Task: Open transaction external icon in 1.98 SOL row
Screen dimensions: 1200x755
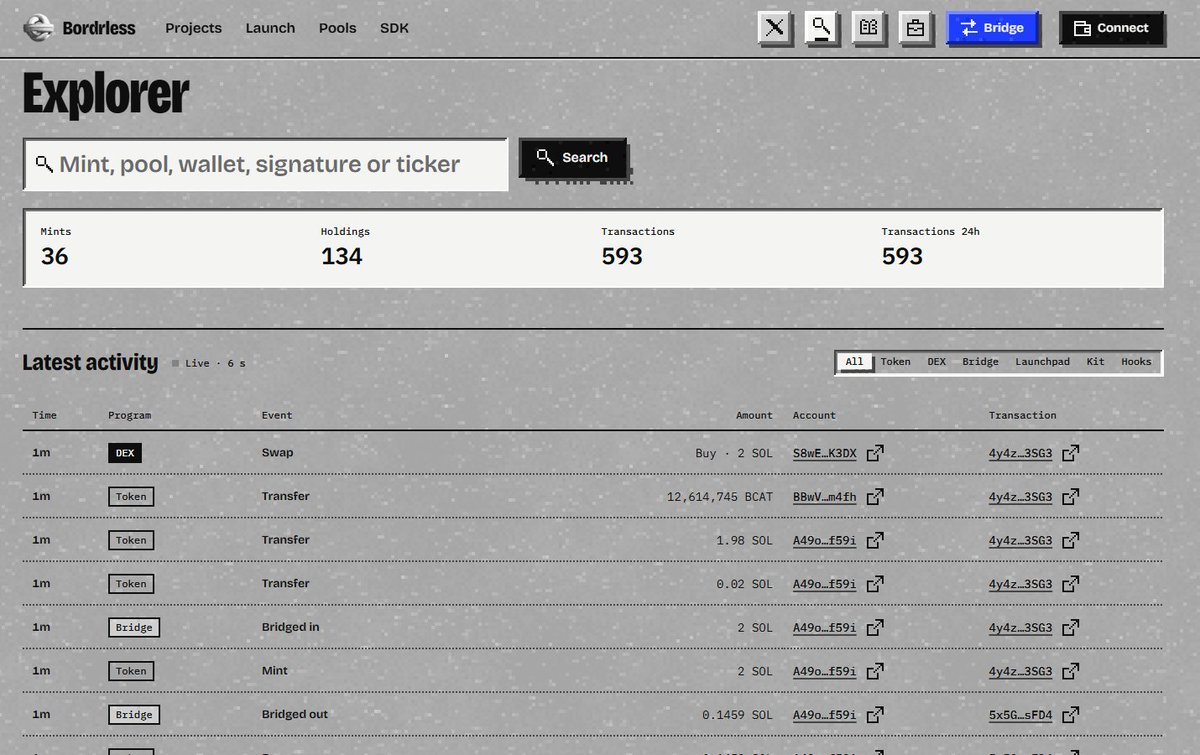Action: pyautogui.click(x=1070, y=540)
